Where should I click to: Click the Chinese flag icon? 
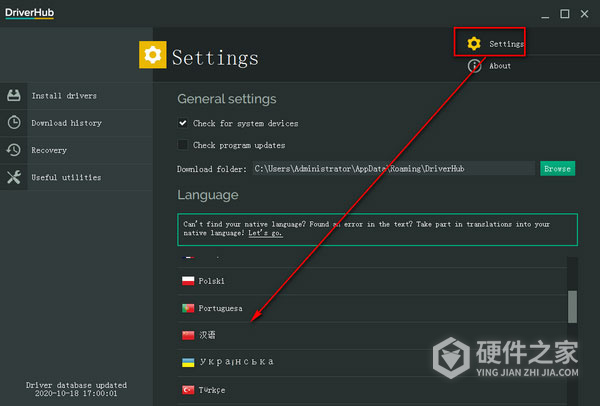click(x=188, y=335)
